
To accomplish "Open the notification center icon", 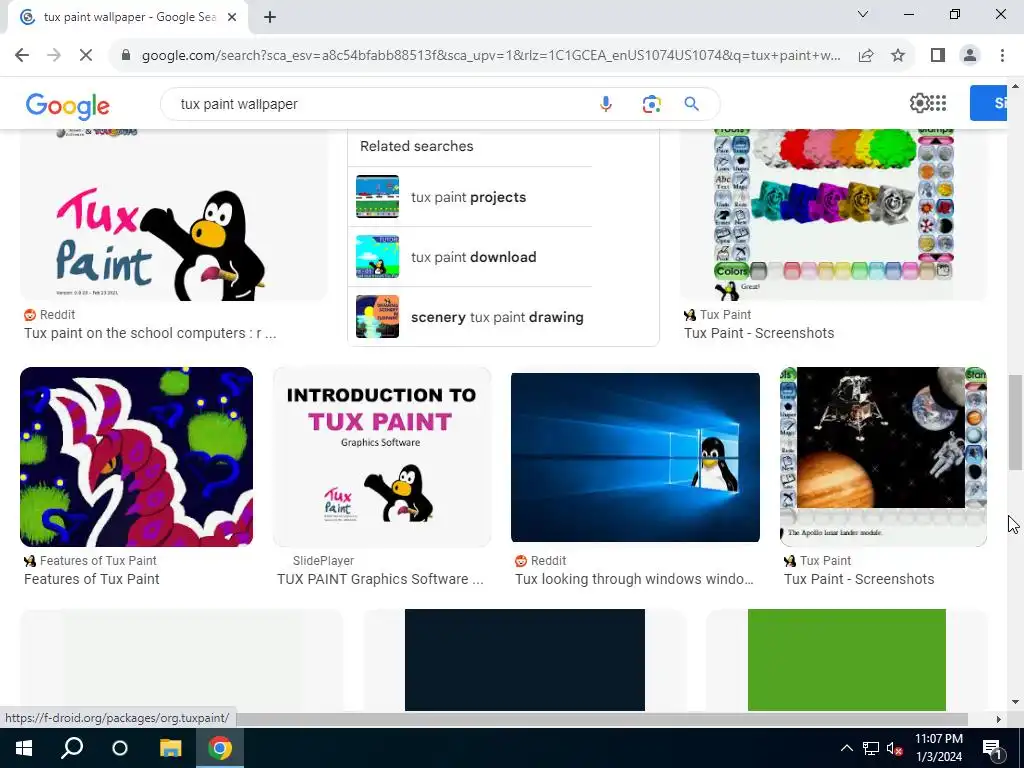I will [993, 748].
